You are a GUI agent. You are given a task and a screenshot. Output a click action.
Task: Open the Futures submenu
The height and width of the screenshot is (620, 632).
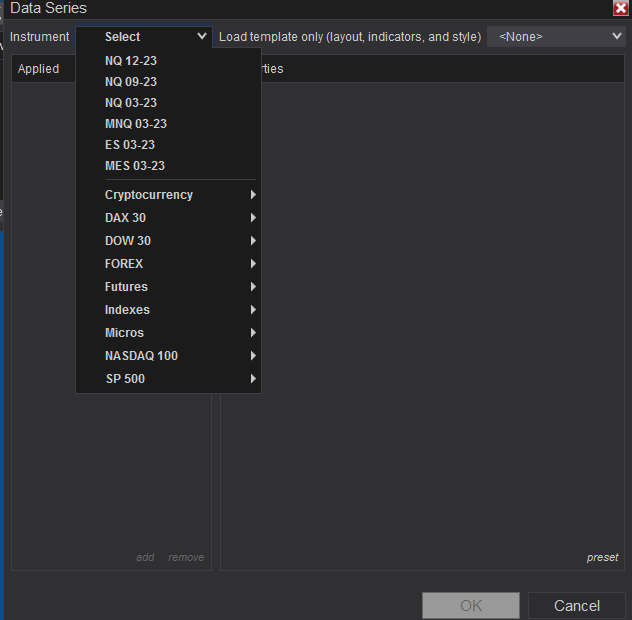click(x=168, y=287)
